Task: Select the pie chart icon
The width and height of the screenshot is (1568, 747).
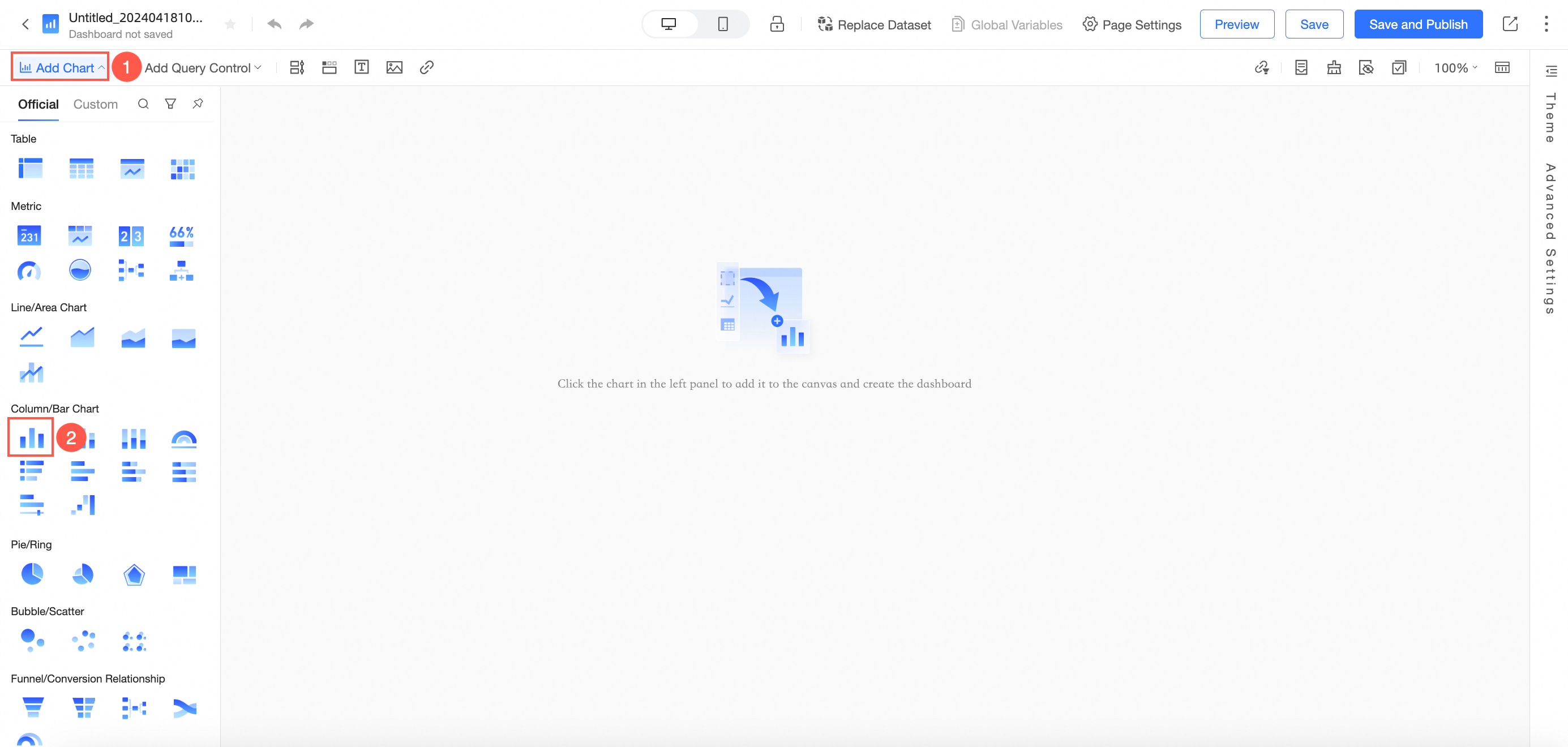Action: (32, 573)
